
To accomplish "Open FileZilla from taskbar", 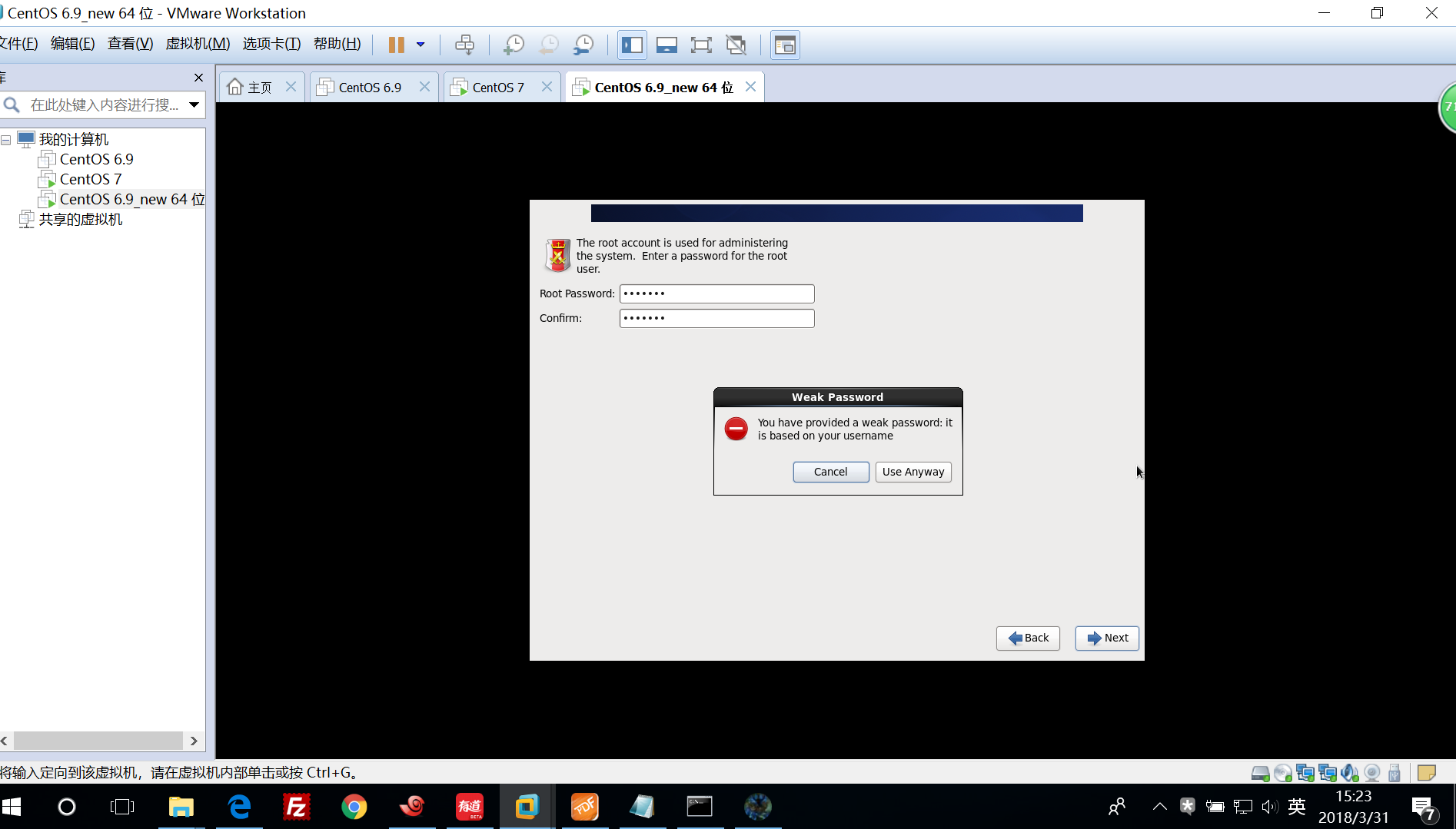I will point(297,807).
